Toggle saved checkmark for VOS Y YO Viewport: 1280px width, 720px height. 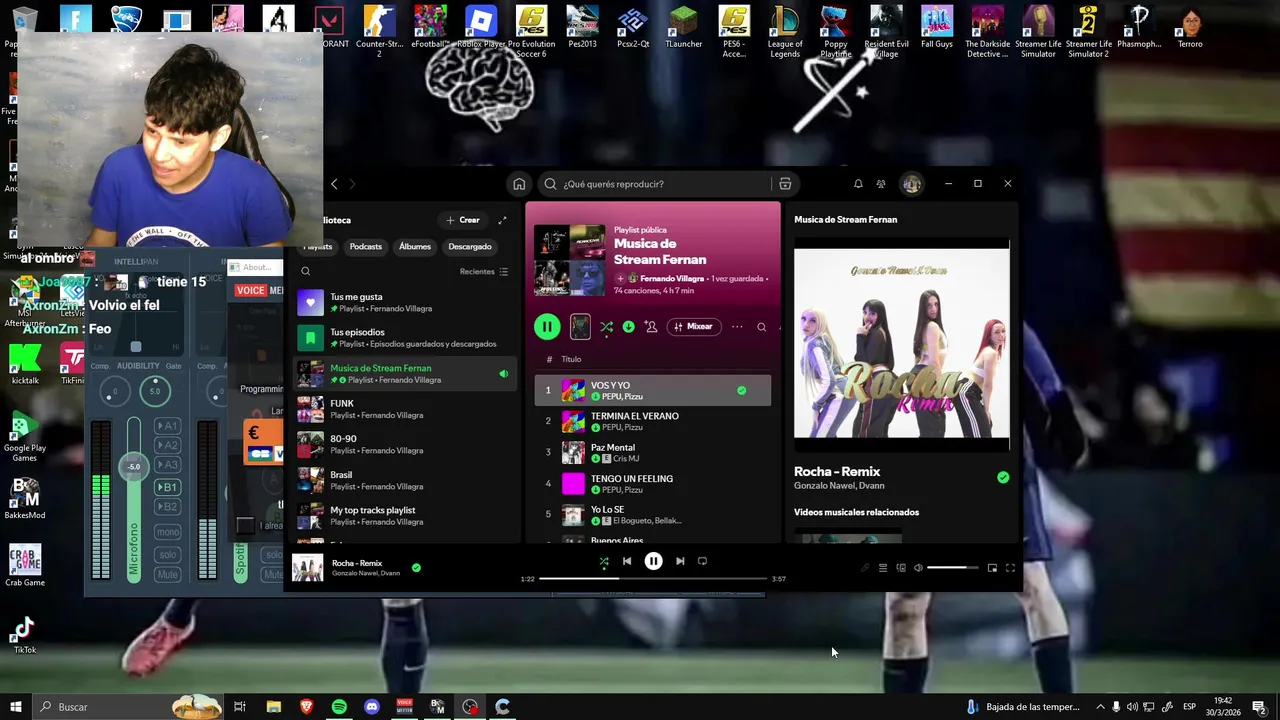[741, 390]
